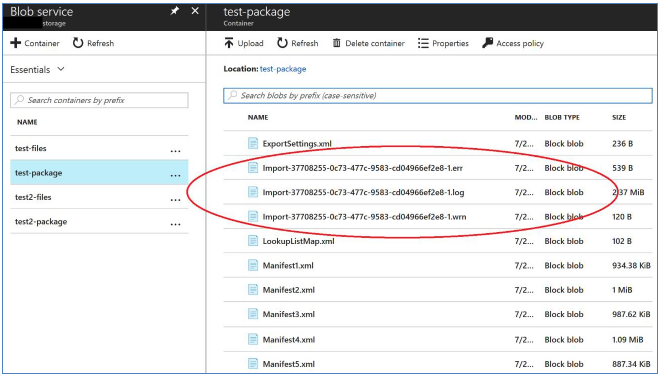This screenshot has height=376, width=660.
Task: Delete container using trash icon
Action: pyautogui.click(x=368, y=43)
